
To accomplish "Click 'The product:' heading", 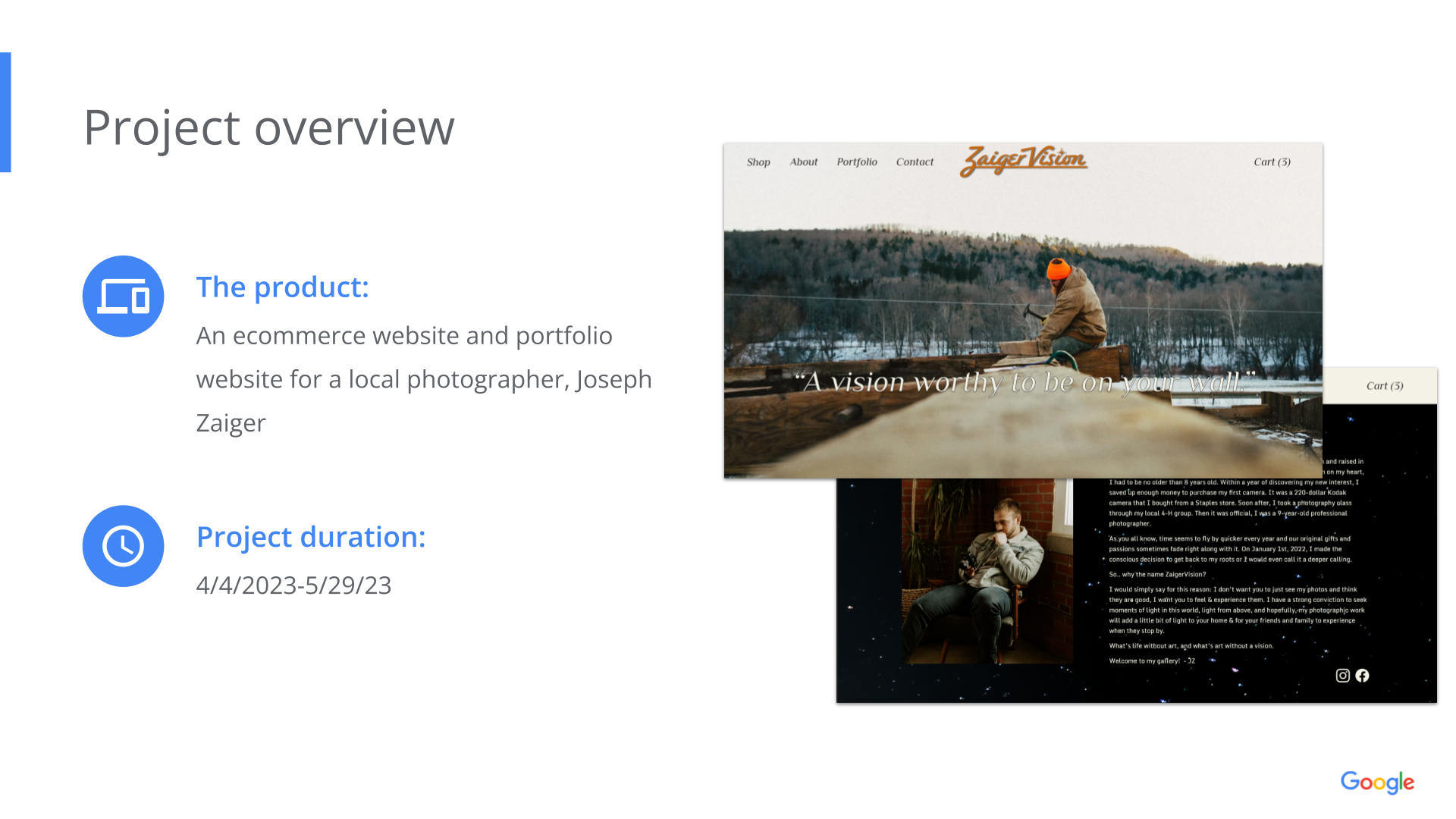I will click(x=282, y=287).
